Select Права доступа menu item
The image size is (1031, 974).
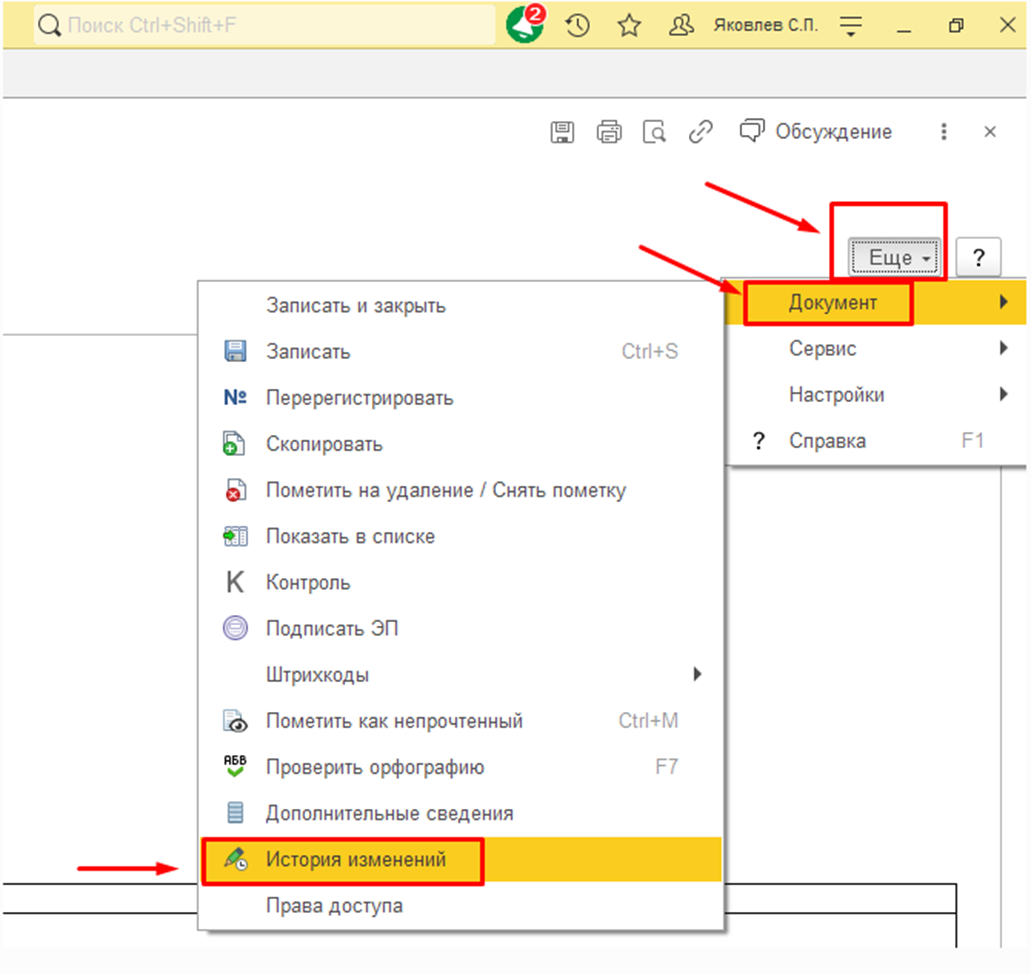460,906
